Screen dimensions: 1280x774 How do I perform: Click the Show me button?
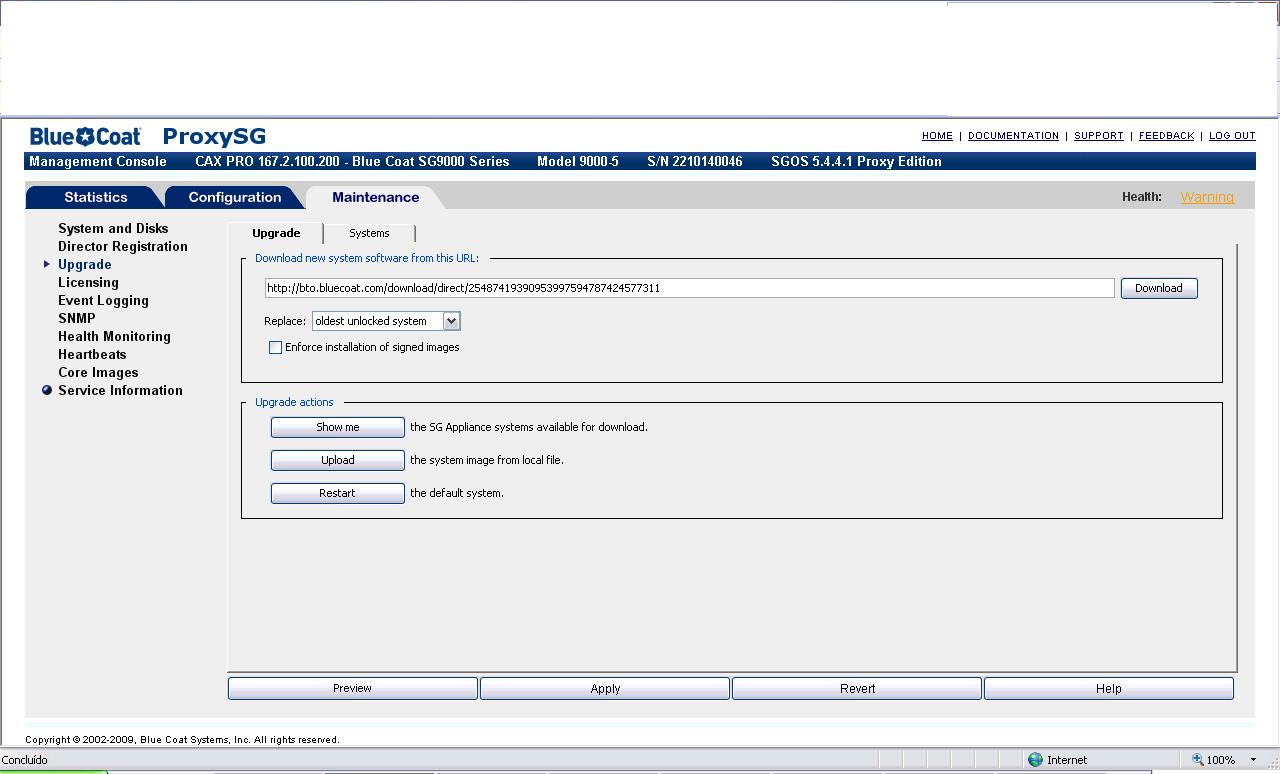338,427
